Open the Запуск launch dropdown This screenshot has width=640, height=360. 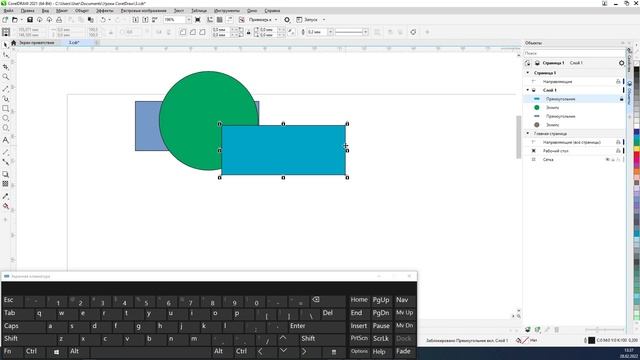pyautogui.click(x=324, y=20)
